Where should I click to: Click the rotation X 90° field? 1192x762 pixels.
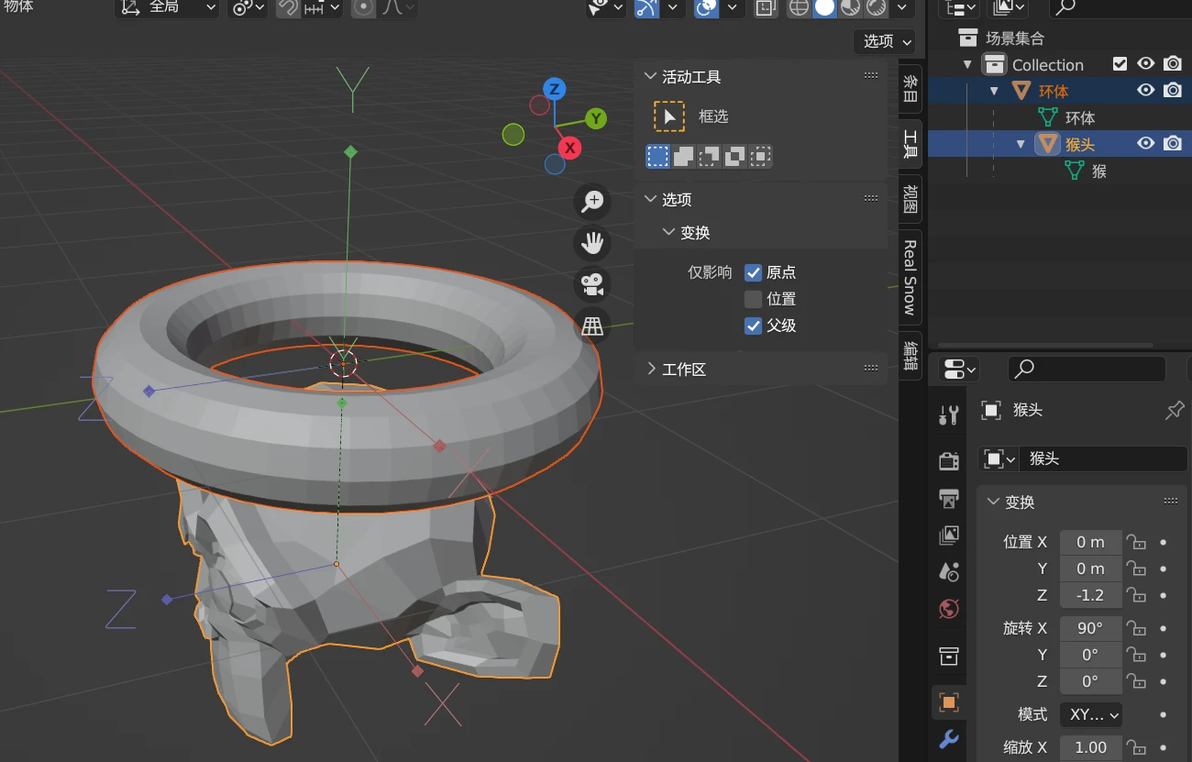pyautogui.click(x=1090, y=628)
